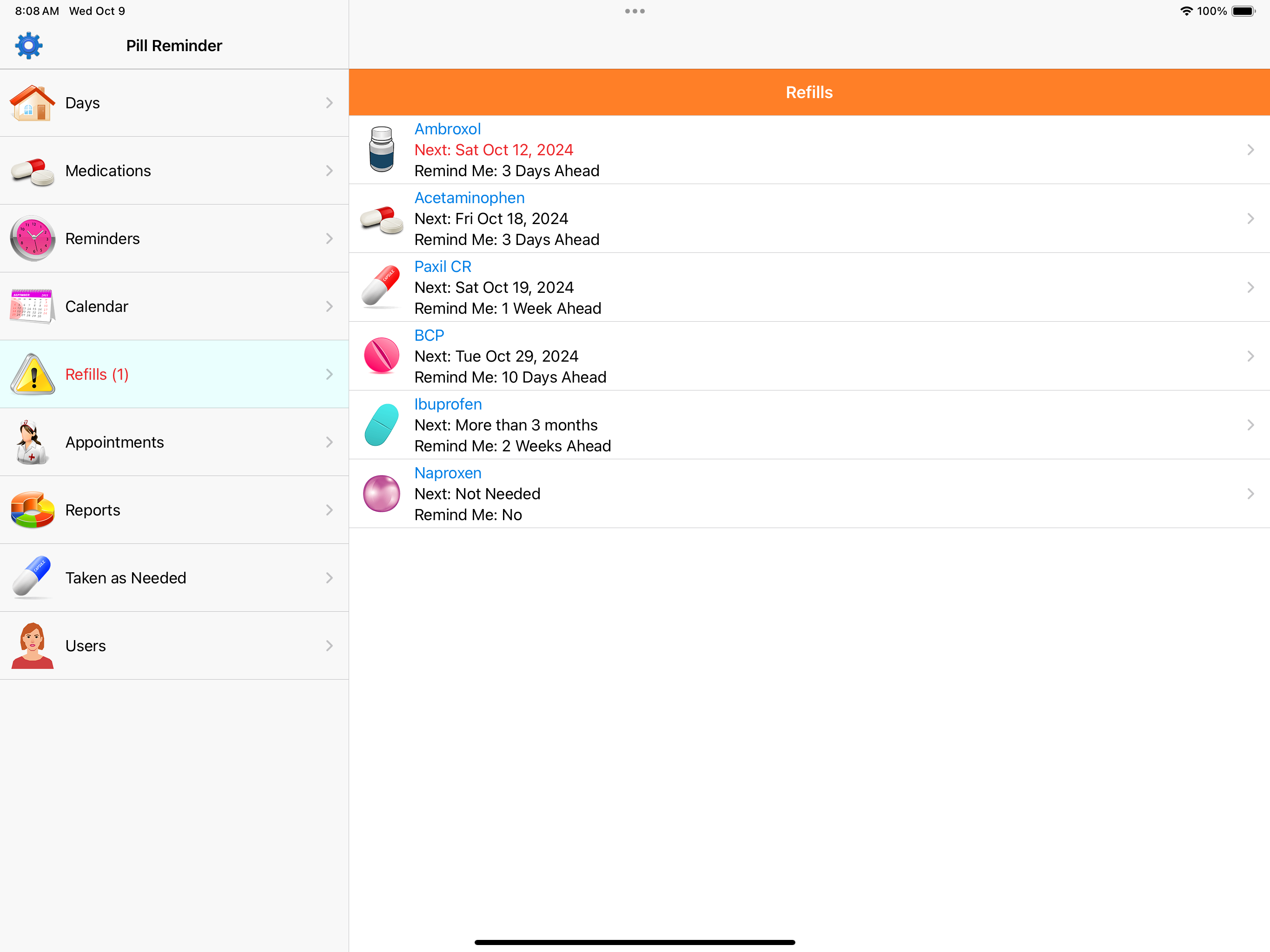Tap 'Next: Not Needed' text
The image size is (1270, 952).
pos(477,494)
